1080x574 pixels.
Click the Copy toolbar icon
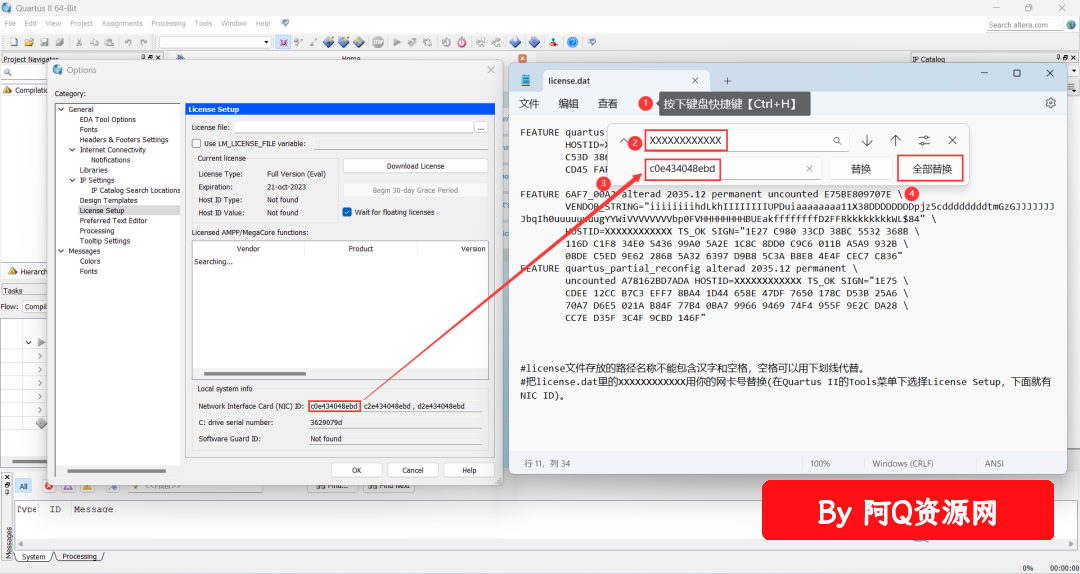(94, 42)
